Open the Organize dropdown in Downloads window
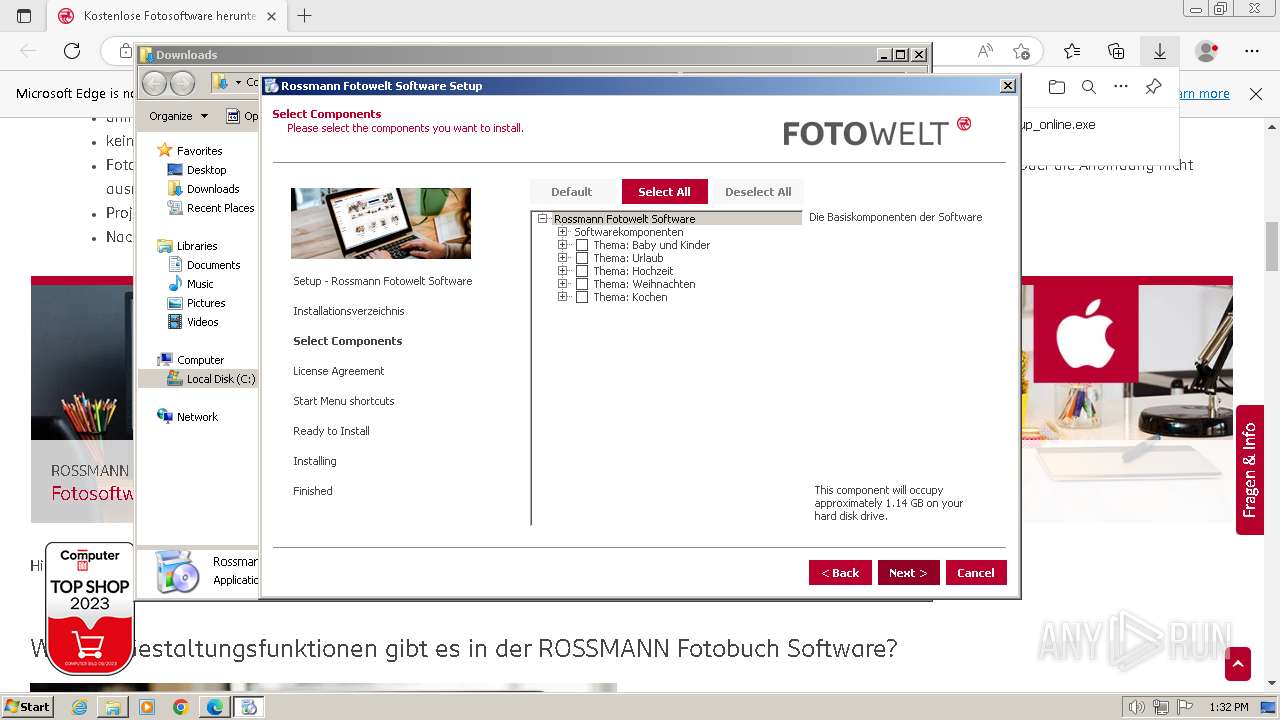 click(178, 116)
